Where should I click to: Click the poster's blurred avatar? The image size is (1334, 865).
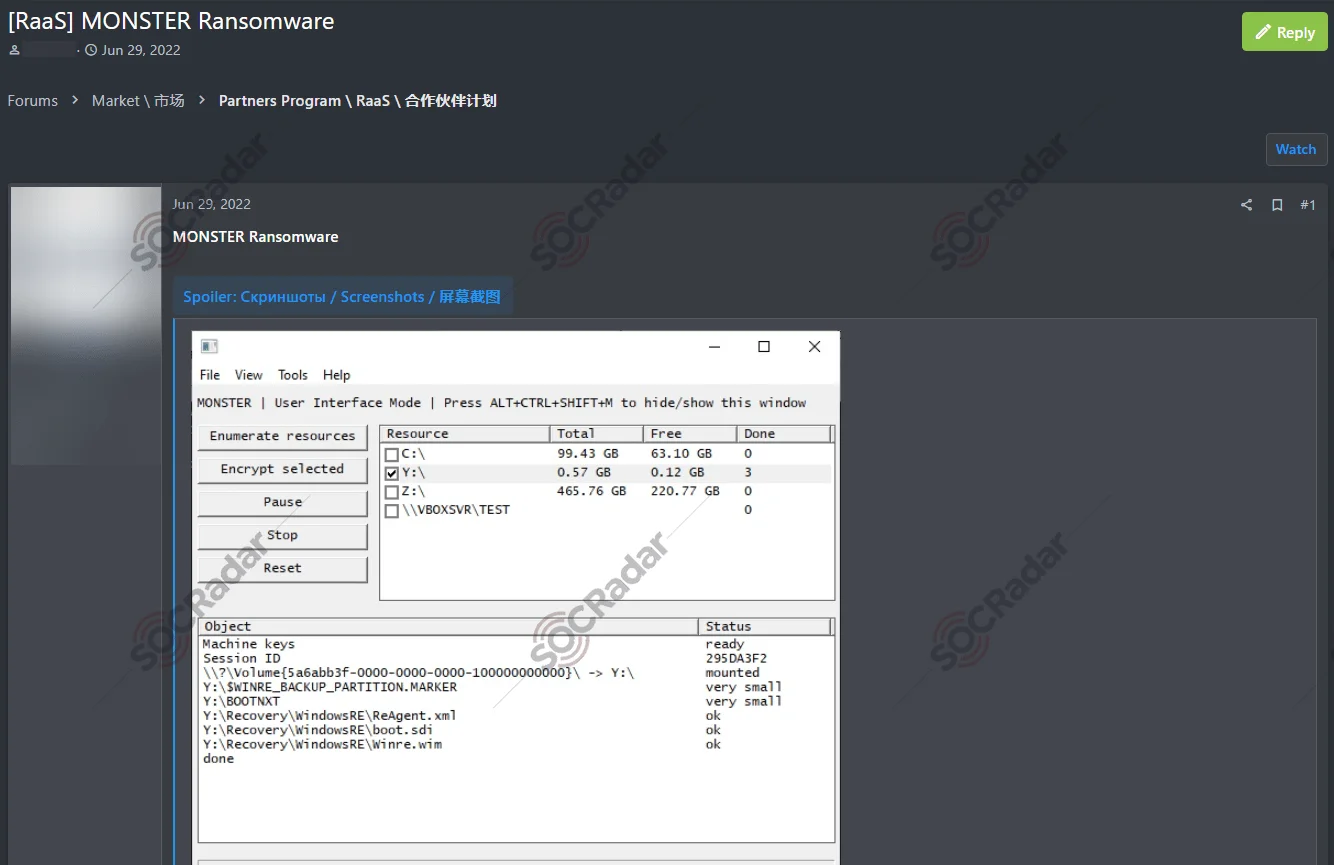point(85,326)
